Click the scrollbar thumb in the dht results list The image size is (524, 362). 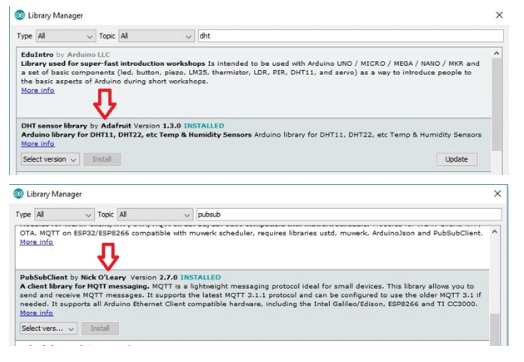coord(497,104)
